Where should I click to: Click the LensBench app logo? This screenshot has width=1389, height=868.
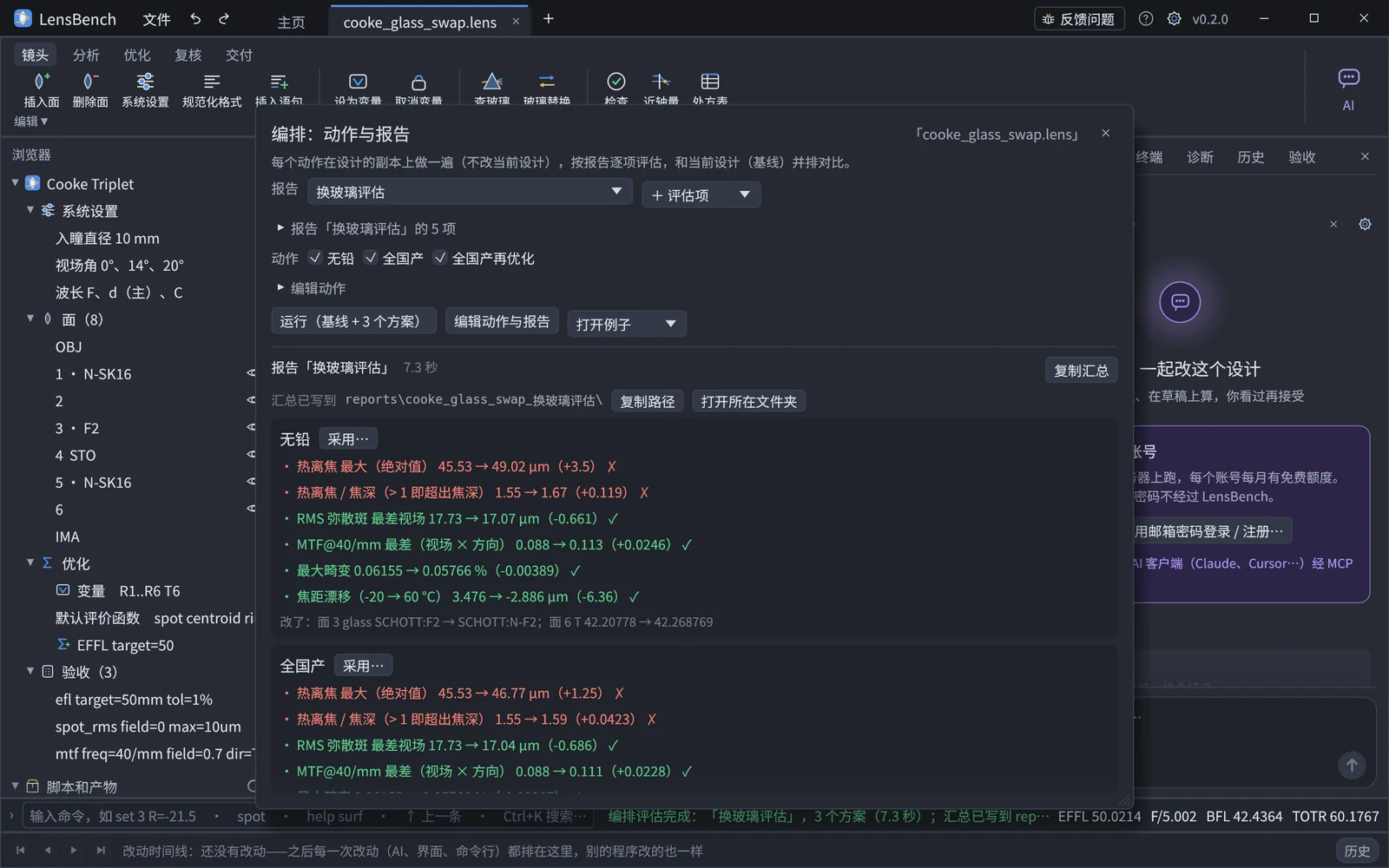pyautogui.click(x=23, y=18)
